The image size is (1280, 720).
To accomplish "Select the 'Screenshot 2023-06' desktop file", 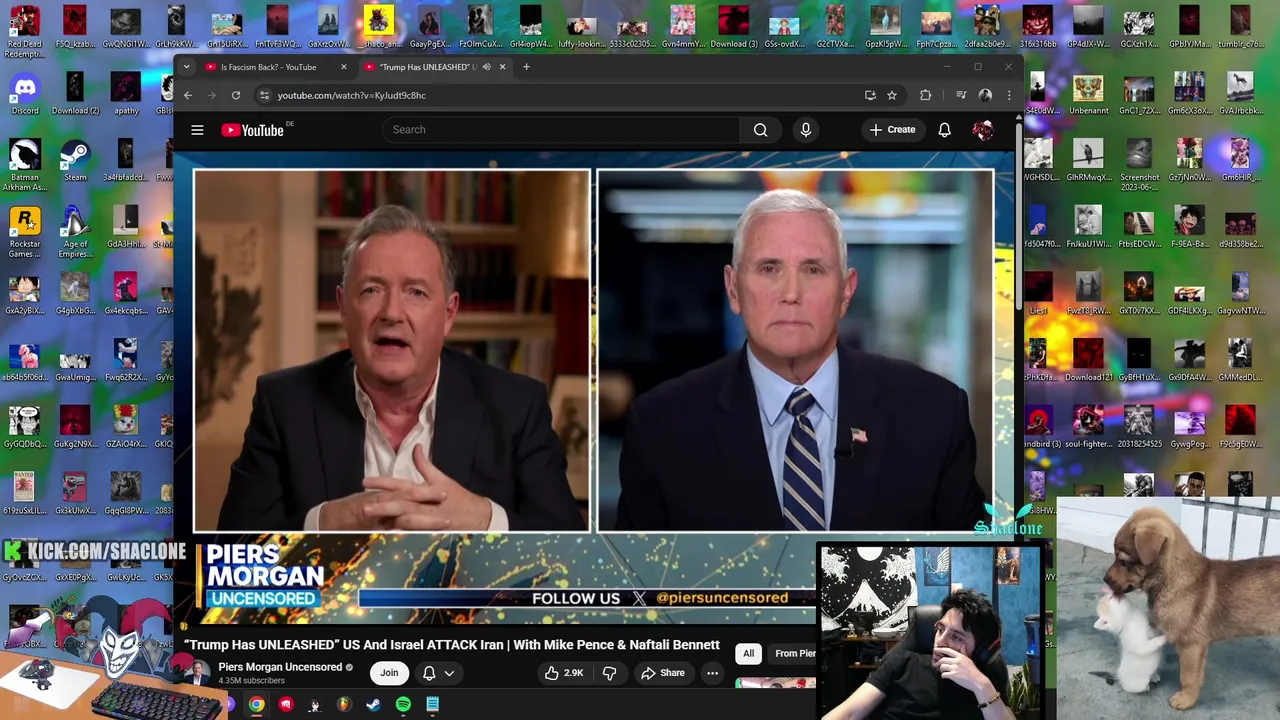I will [1139, 166].
